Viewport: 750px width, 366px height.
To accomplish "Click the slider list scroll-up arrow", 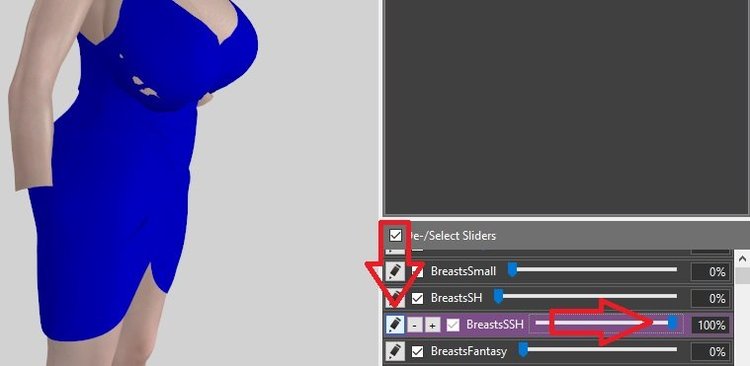I will 742,259.
